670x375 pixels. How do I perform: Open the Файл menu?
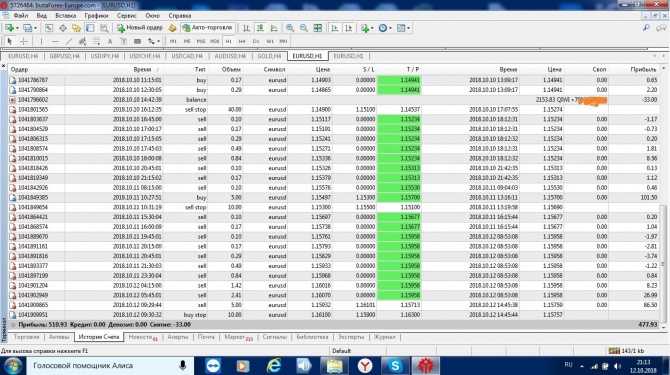(21, 15)
